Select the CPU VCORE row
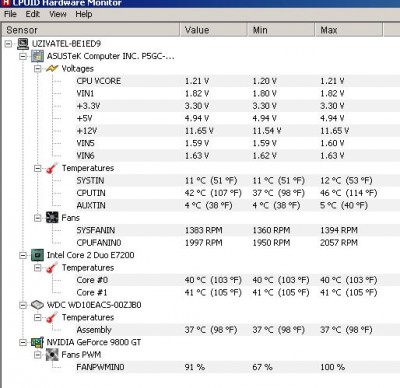The width and height of the screenshot is (400, 388). tap(200, 81)
